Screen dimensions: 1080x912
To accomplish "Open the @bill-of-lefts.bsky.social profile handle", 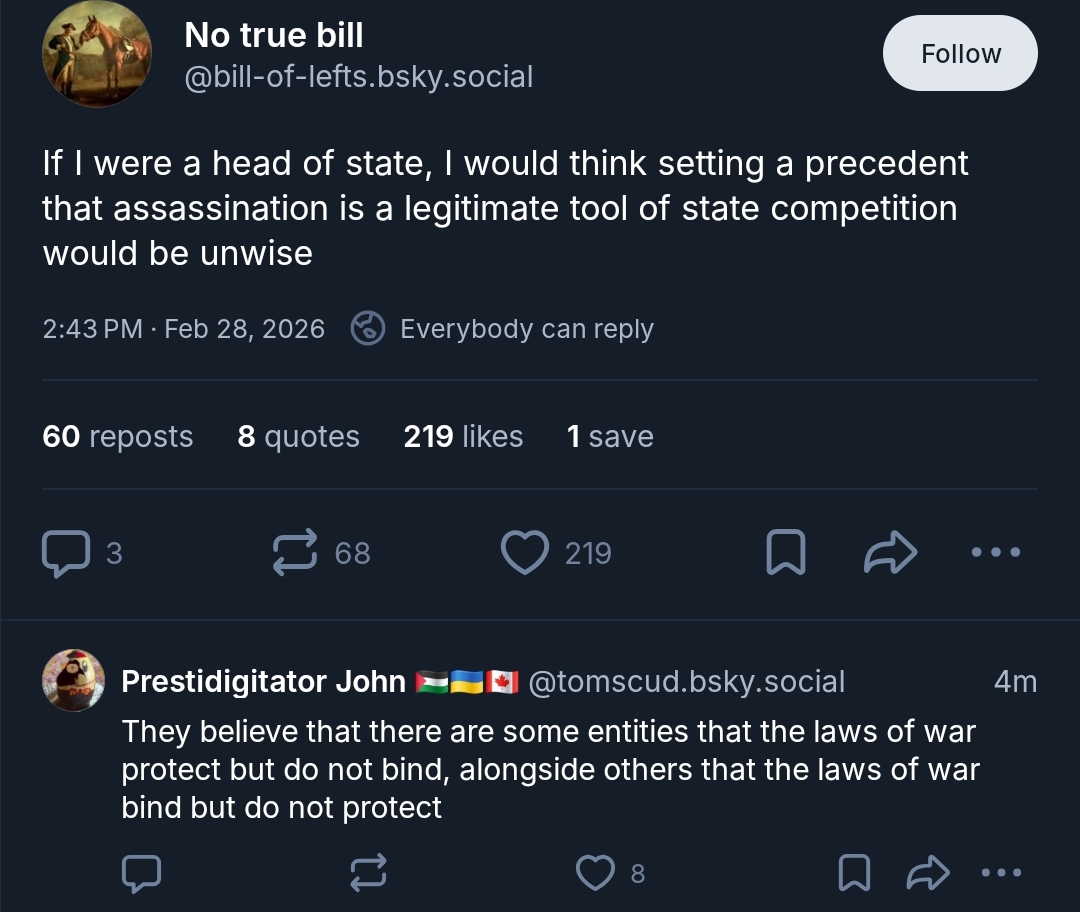I will [x=359, y=76].
